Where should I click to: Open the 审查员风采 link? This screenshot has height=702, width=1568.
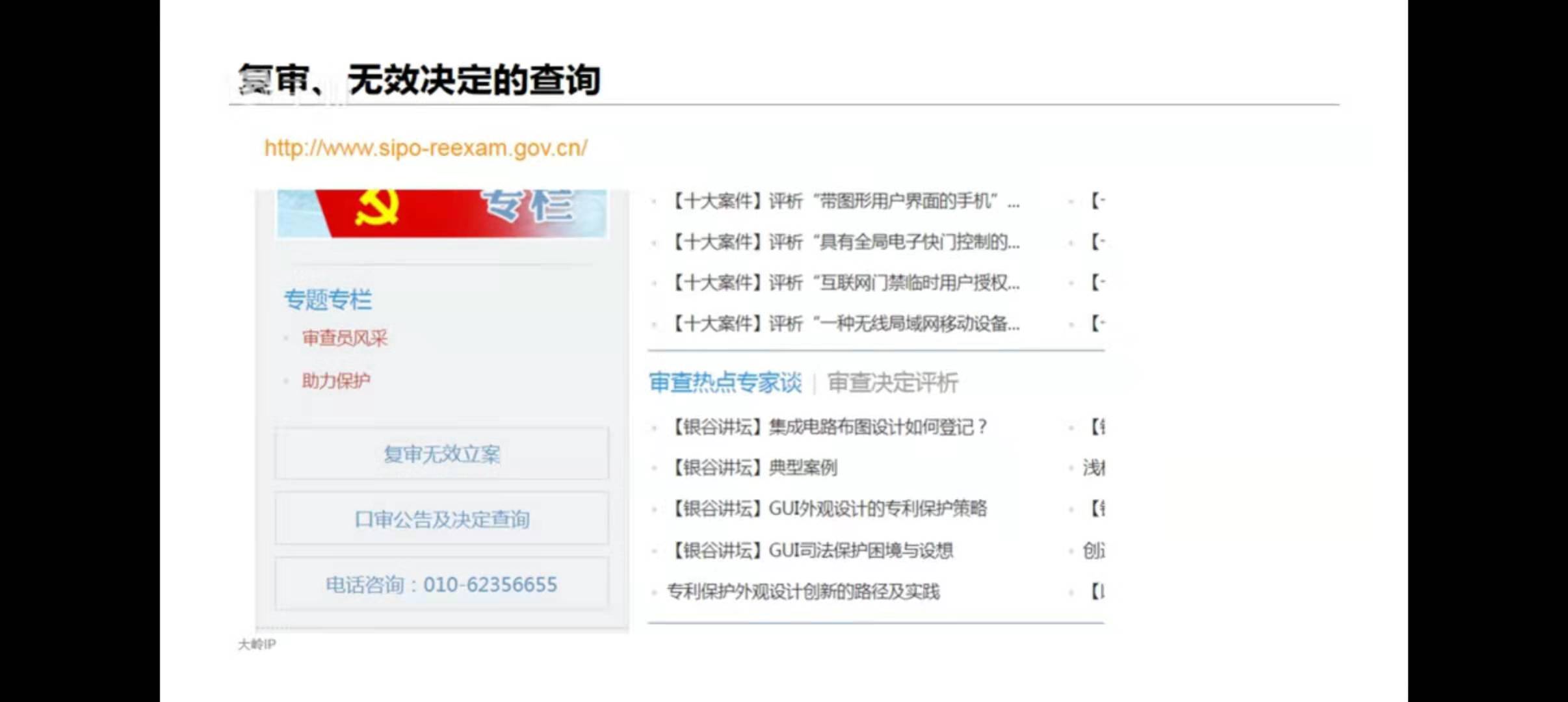tap(345, 338)
